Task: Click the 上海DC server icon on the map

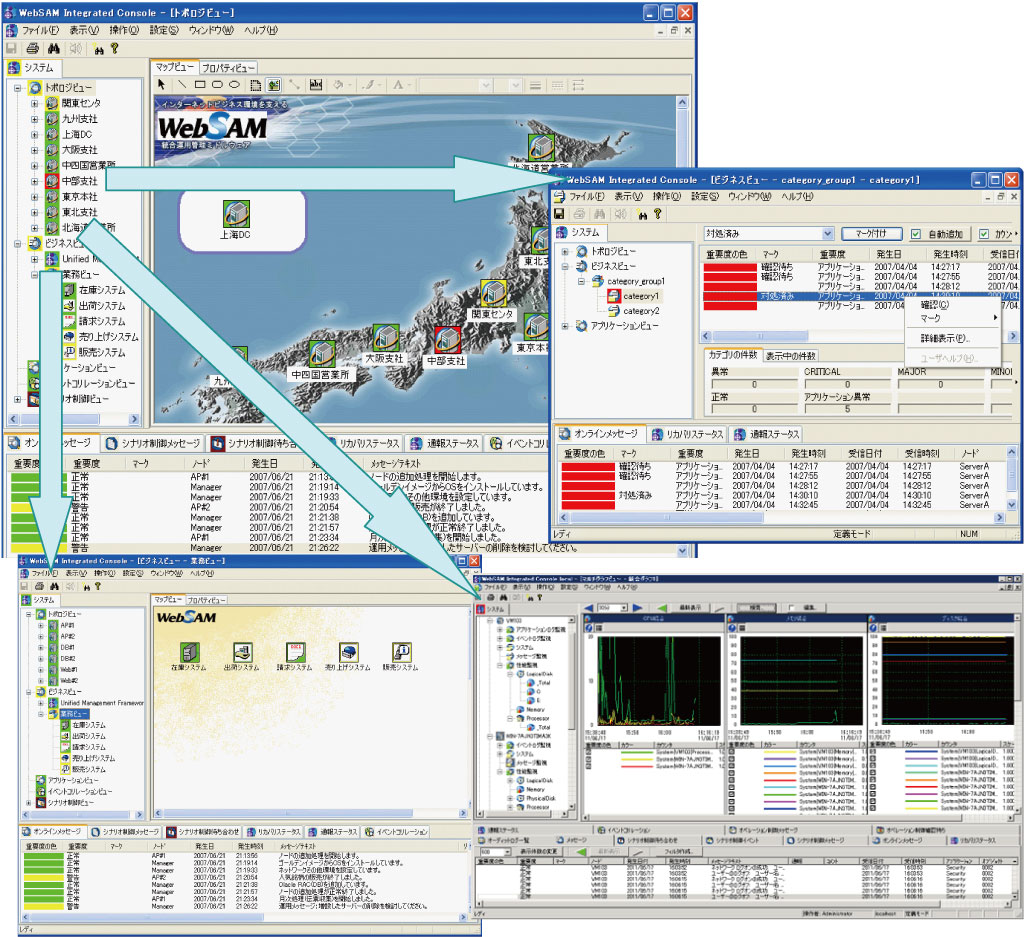Action: [x=235, y=213]
